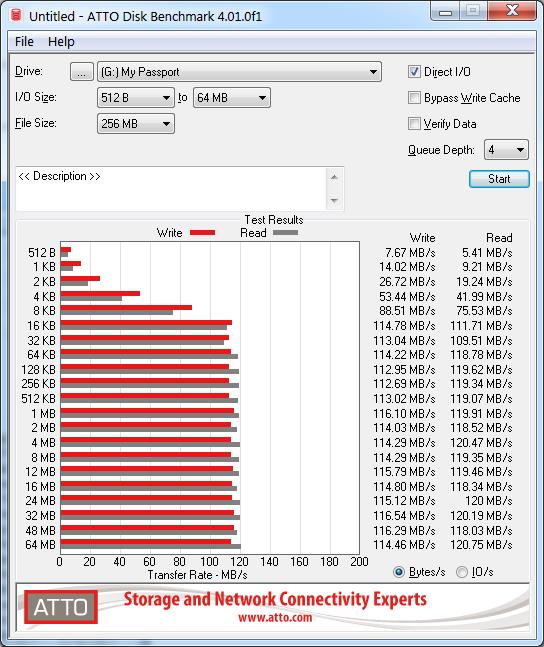The image size is (544, 647).
Task: Enable the Verify Data checkbox
Action: (x=414, y=124)
